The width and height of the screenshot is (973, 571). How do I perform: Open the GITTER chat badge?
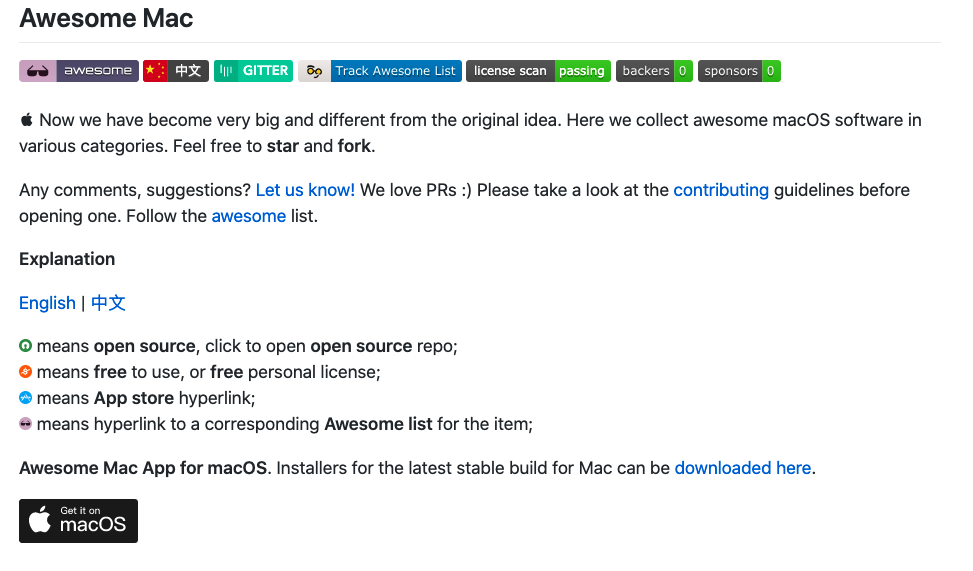click(x=253, y=71)
